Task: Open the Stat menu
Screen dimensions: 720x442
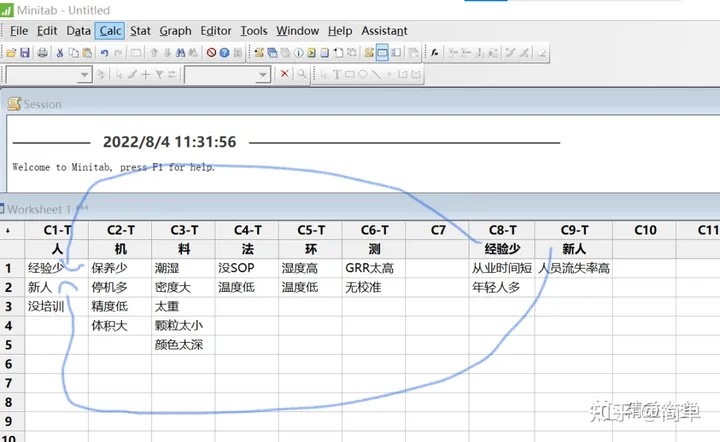Action: [140, 31]
